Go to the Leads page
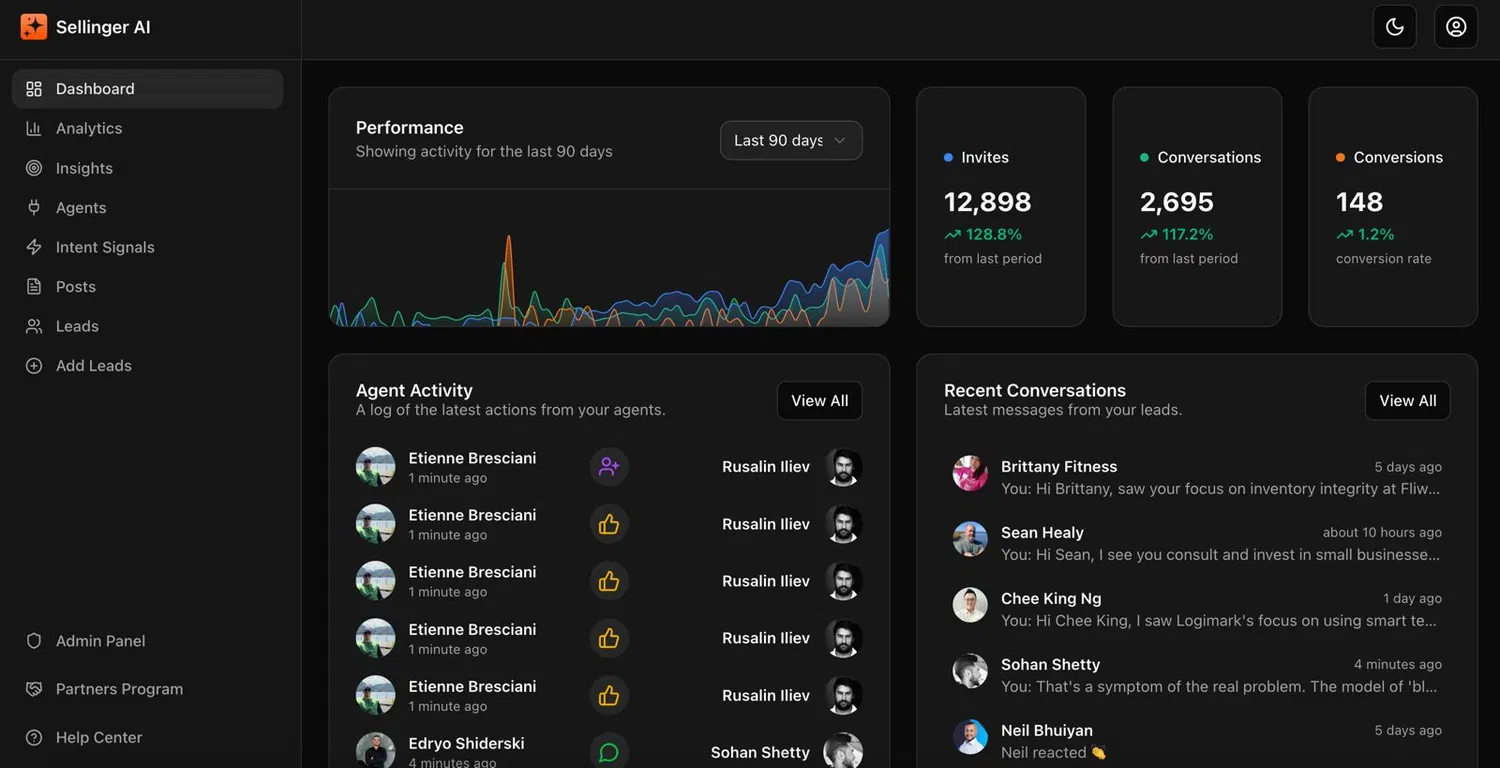 tap(77, 326)
